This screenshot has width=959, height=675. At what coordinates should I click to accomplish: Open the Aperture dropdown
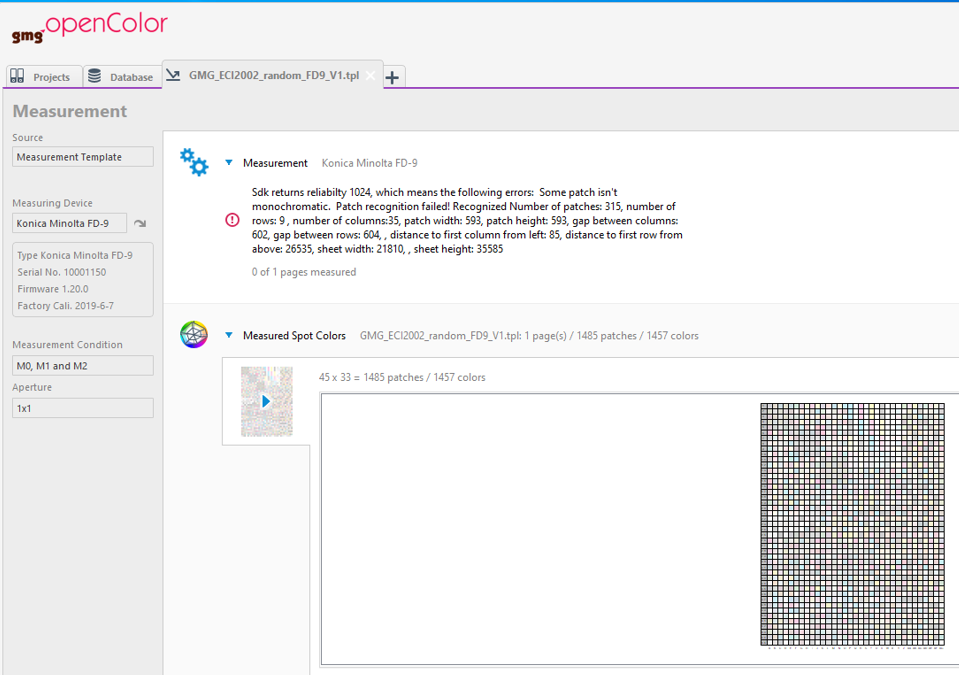click(83, 408)
